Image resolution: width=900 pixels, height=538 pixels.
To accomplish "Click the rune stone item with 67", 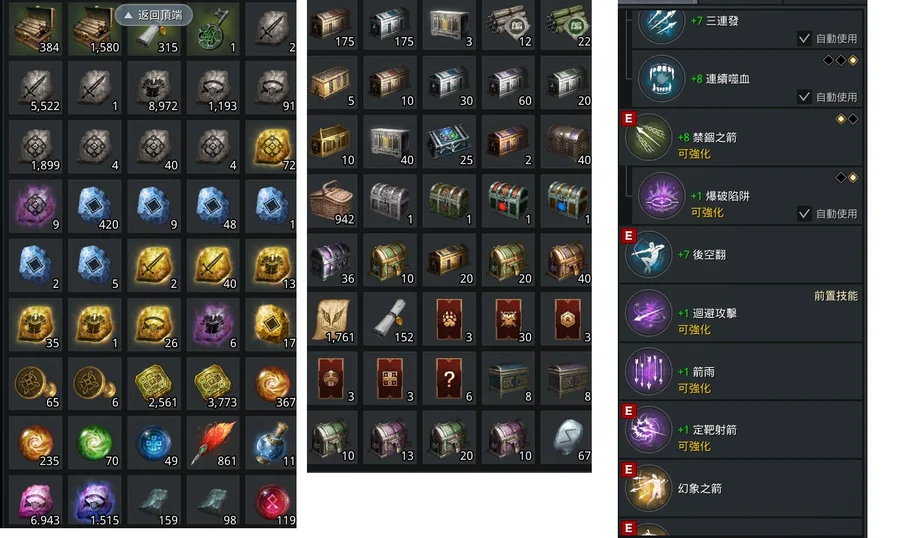I will click(x=567, y=438).
